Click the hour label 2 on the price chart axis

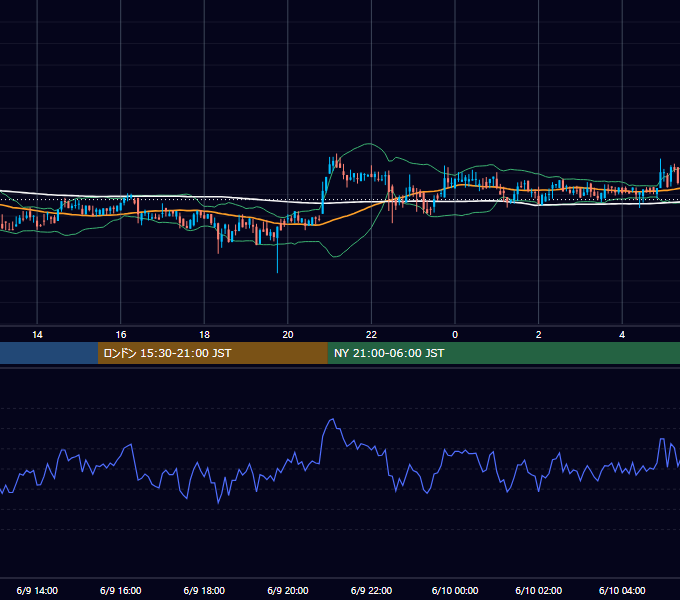tap(539, 335)
